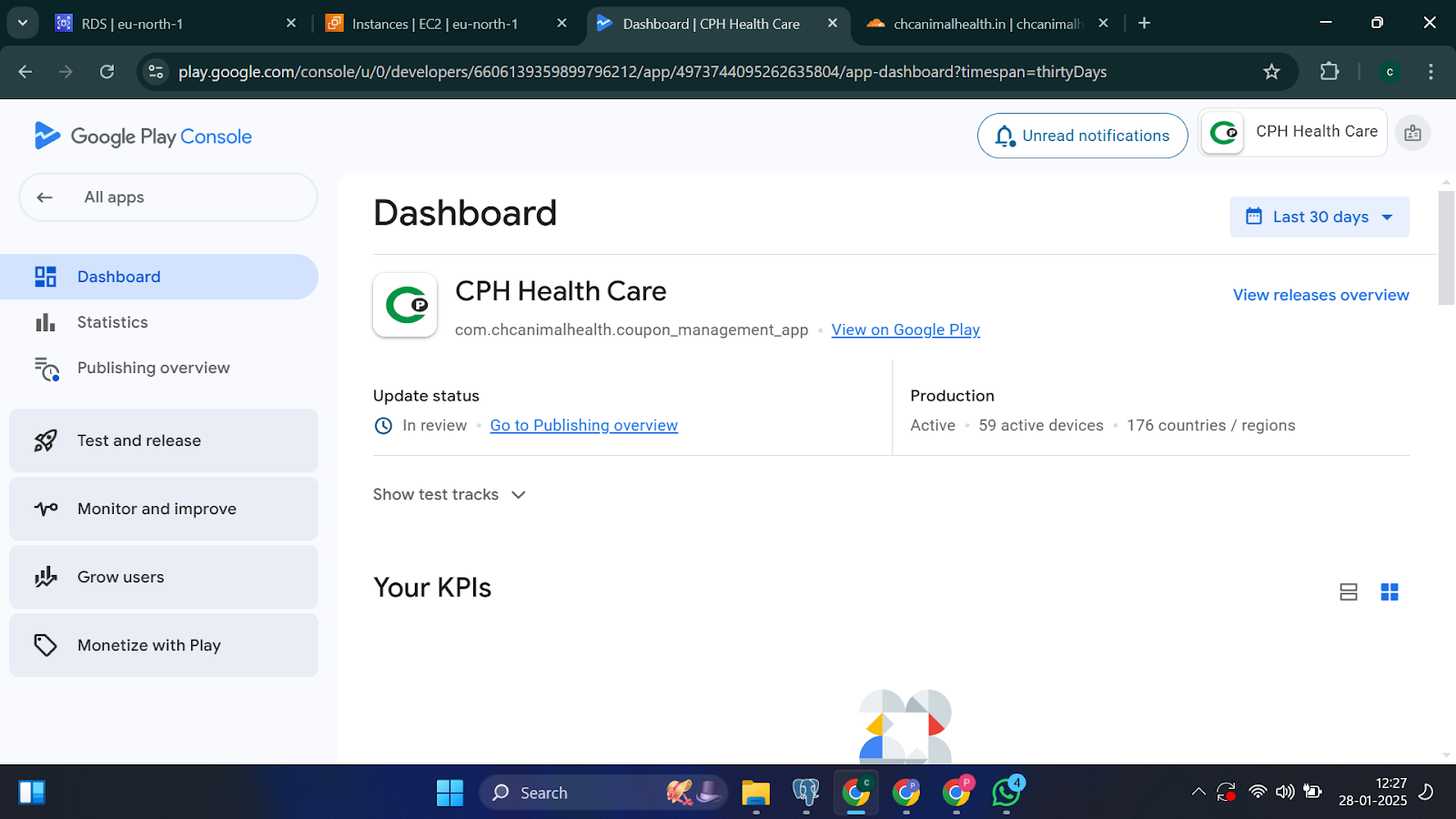Viewport: 1456px width, 819px height.
Task: Expand the Monetize with Play section
Action: pos(164,645)
